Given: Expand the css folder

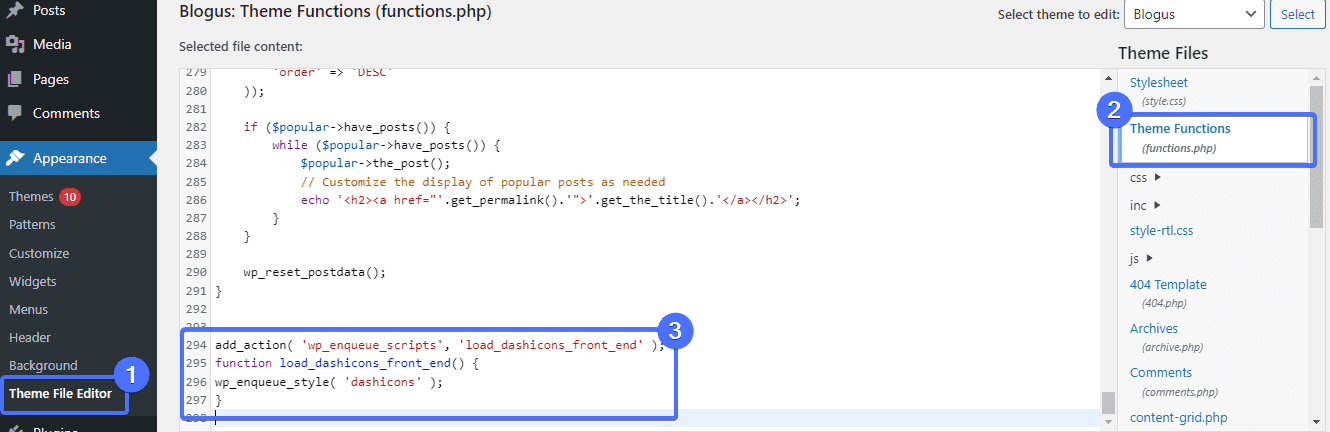Looking at the screenshot, I should pyautogui.click(x=1145, y=177).
